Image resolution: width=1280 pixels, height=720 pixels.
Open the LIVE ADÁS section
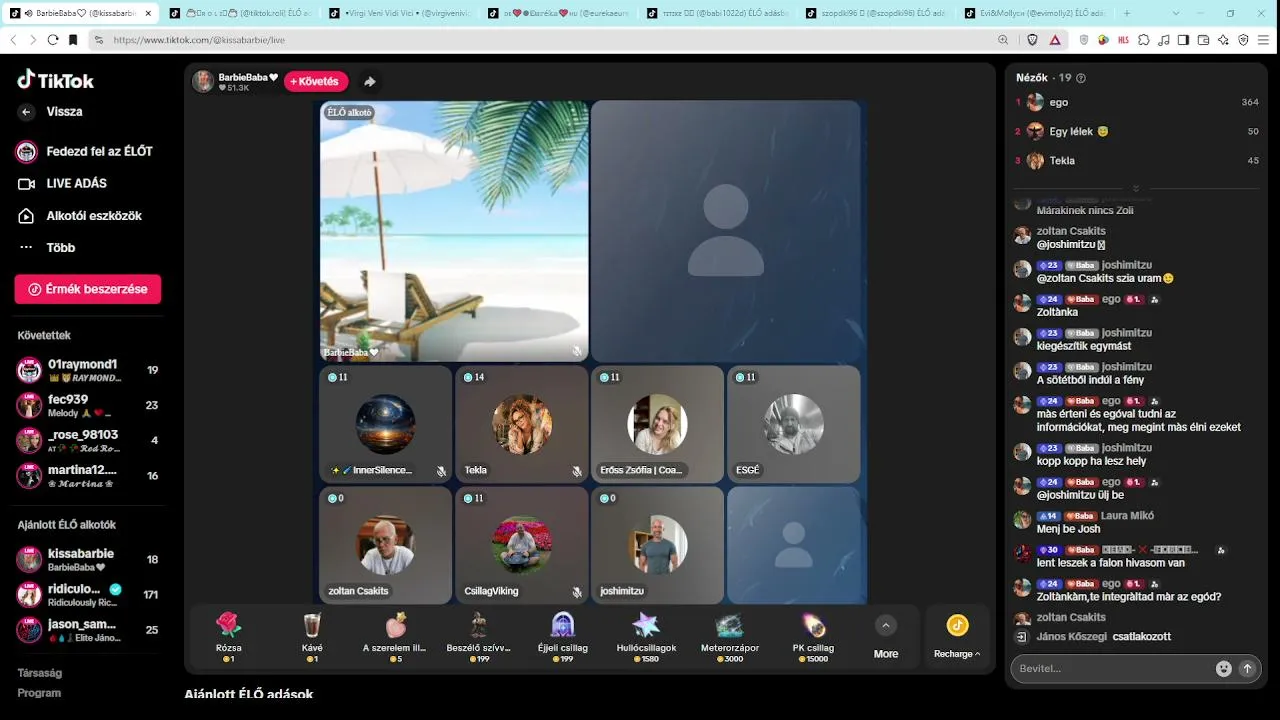(x=63, y=184)
